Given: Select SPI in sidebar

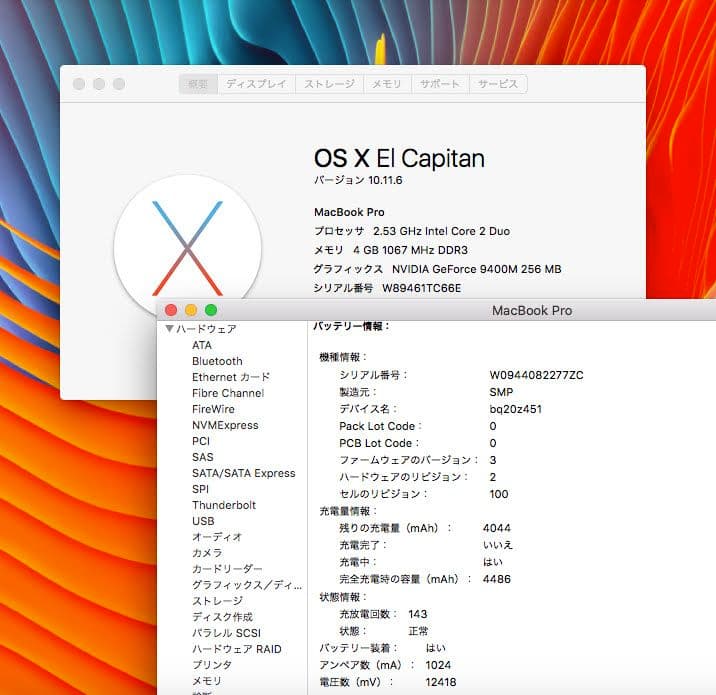Looking at the screenshot, I should point(200,489).
